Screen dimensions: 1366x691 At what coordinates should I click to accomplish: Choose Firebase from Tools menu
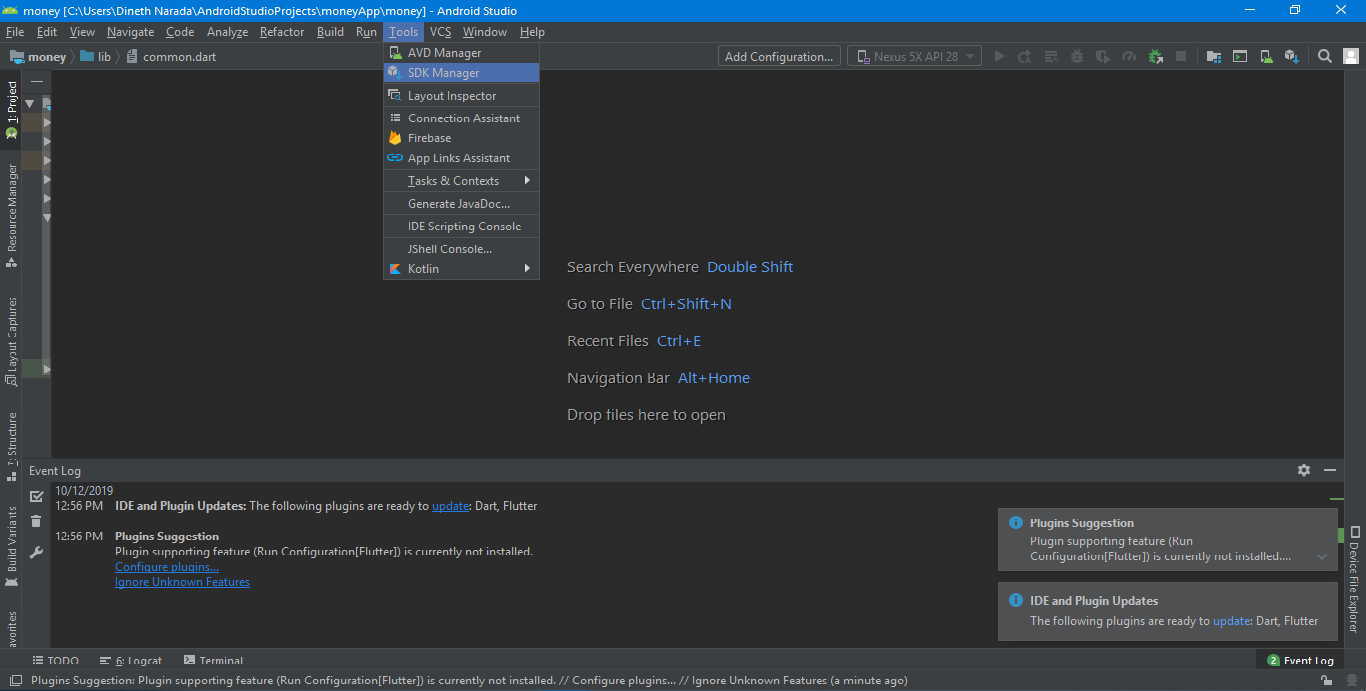click(461, 138)
